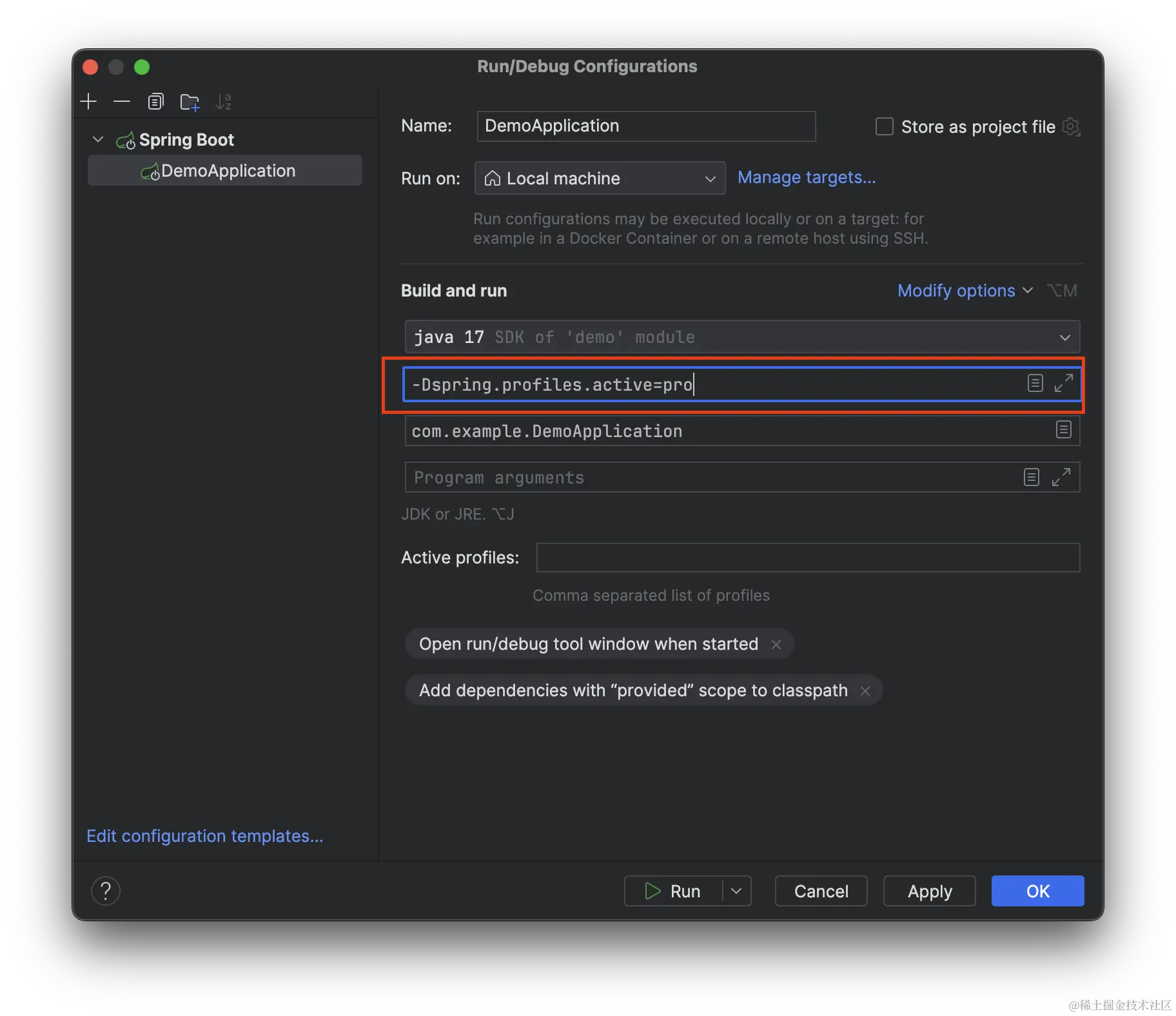Click the Name field containing DemoApplication
This screenshot has height=1016, width=1176.
click(x=646, y=126)
